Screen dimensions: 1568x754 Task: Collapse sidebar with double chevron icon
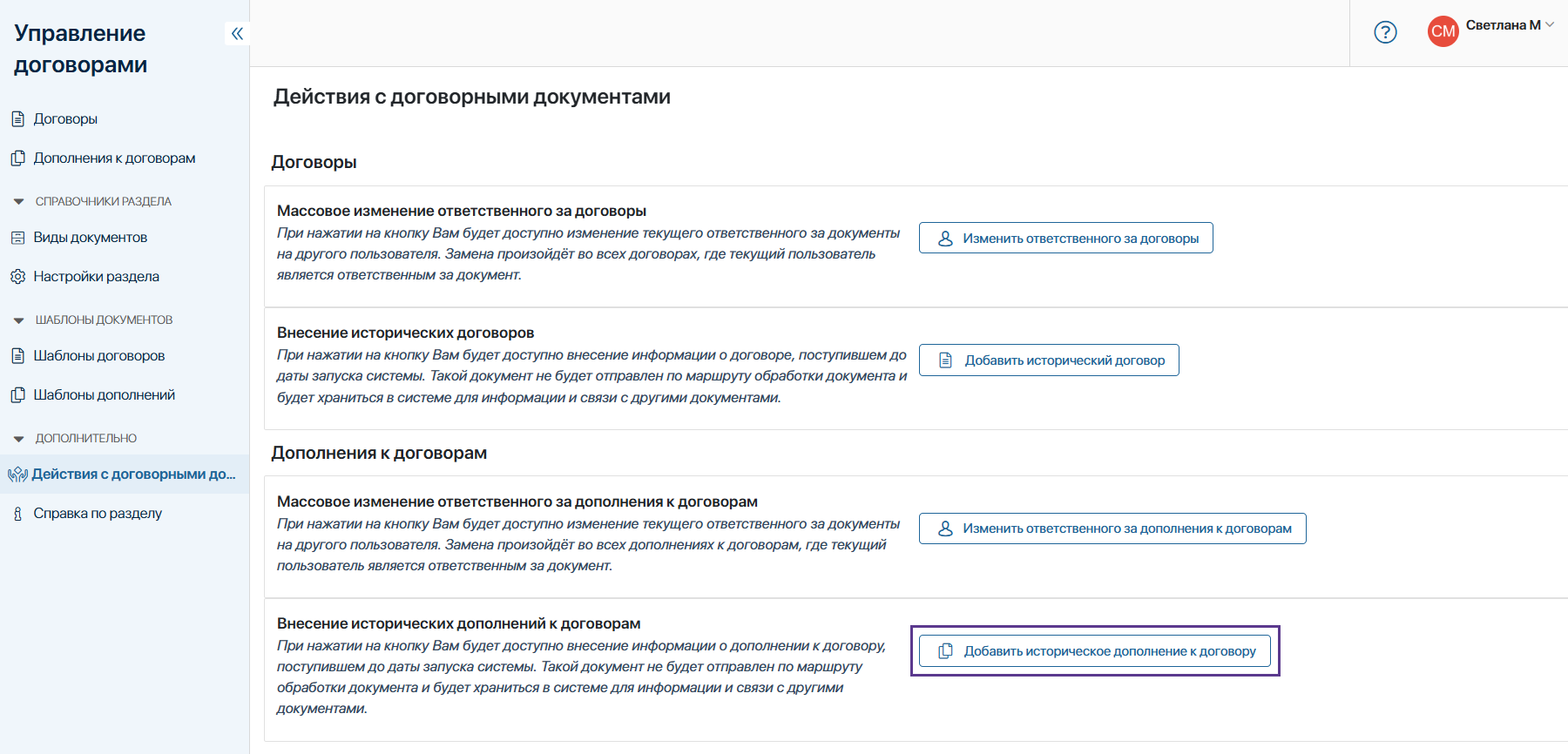point(237,34)
